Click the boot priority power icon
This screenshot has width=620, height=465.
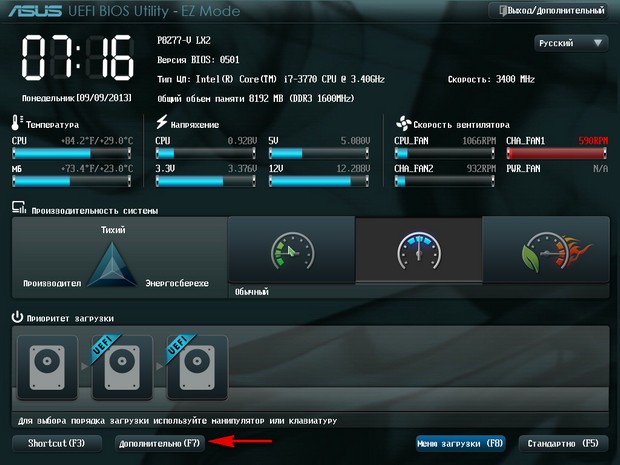pyautogui.click(x=18, y=317)
